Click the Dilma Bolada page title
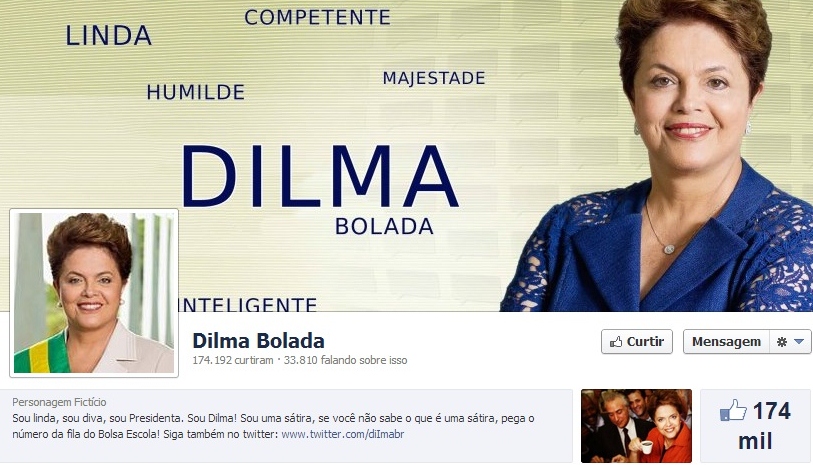Image resolution: width=813 pixels, height=465 pixels. [258, 341]
